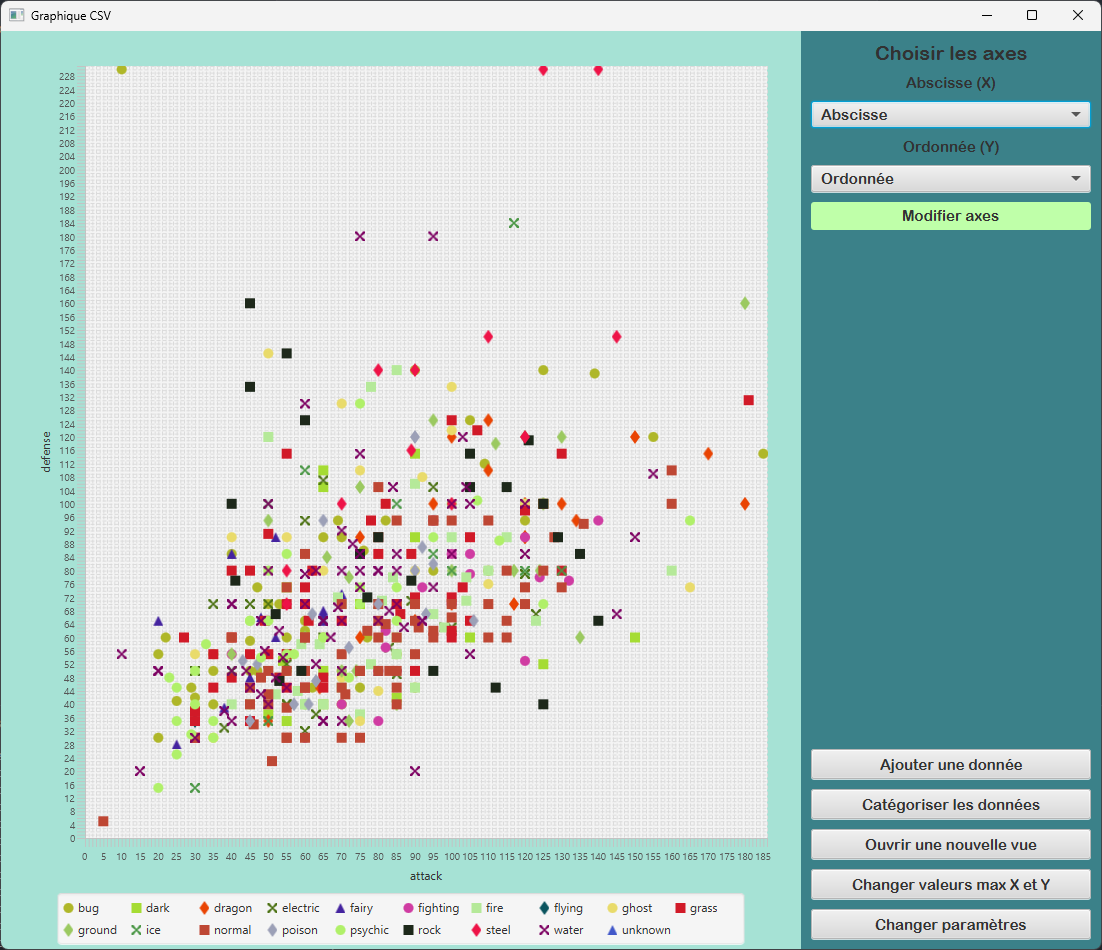Screen dimensions: 1102x950
Task: Click the grass legend square icon
Action: (680, 908)
